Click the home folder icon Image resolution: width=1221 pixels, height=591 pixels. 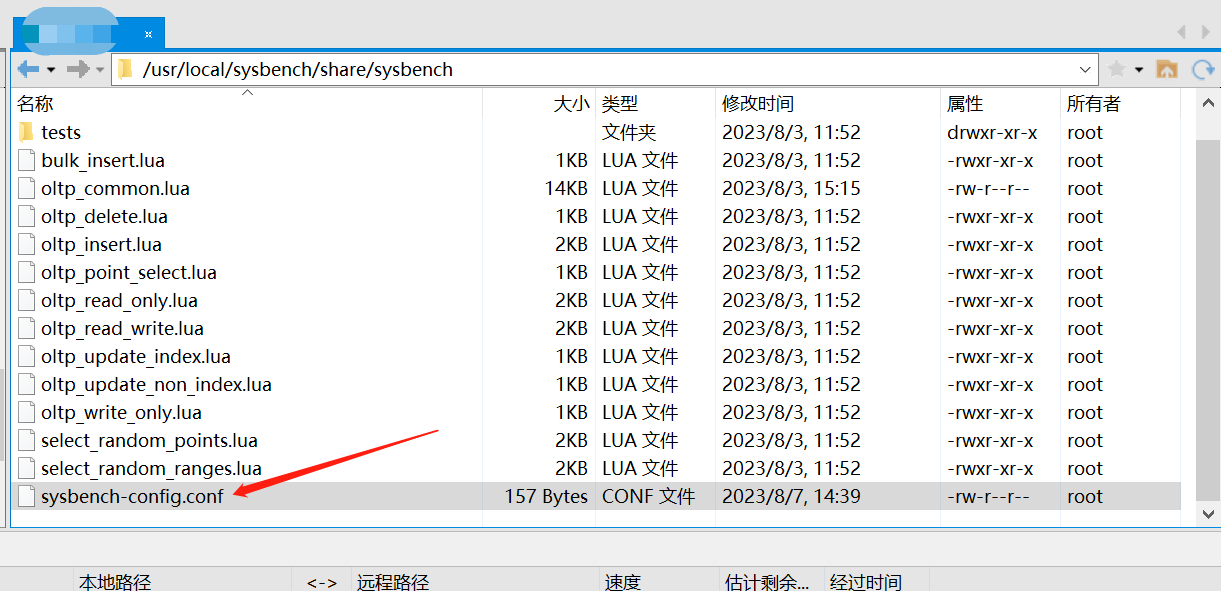click(1166, 69)
